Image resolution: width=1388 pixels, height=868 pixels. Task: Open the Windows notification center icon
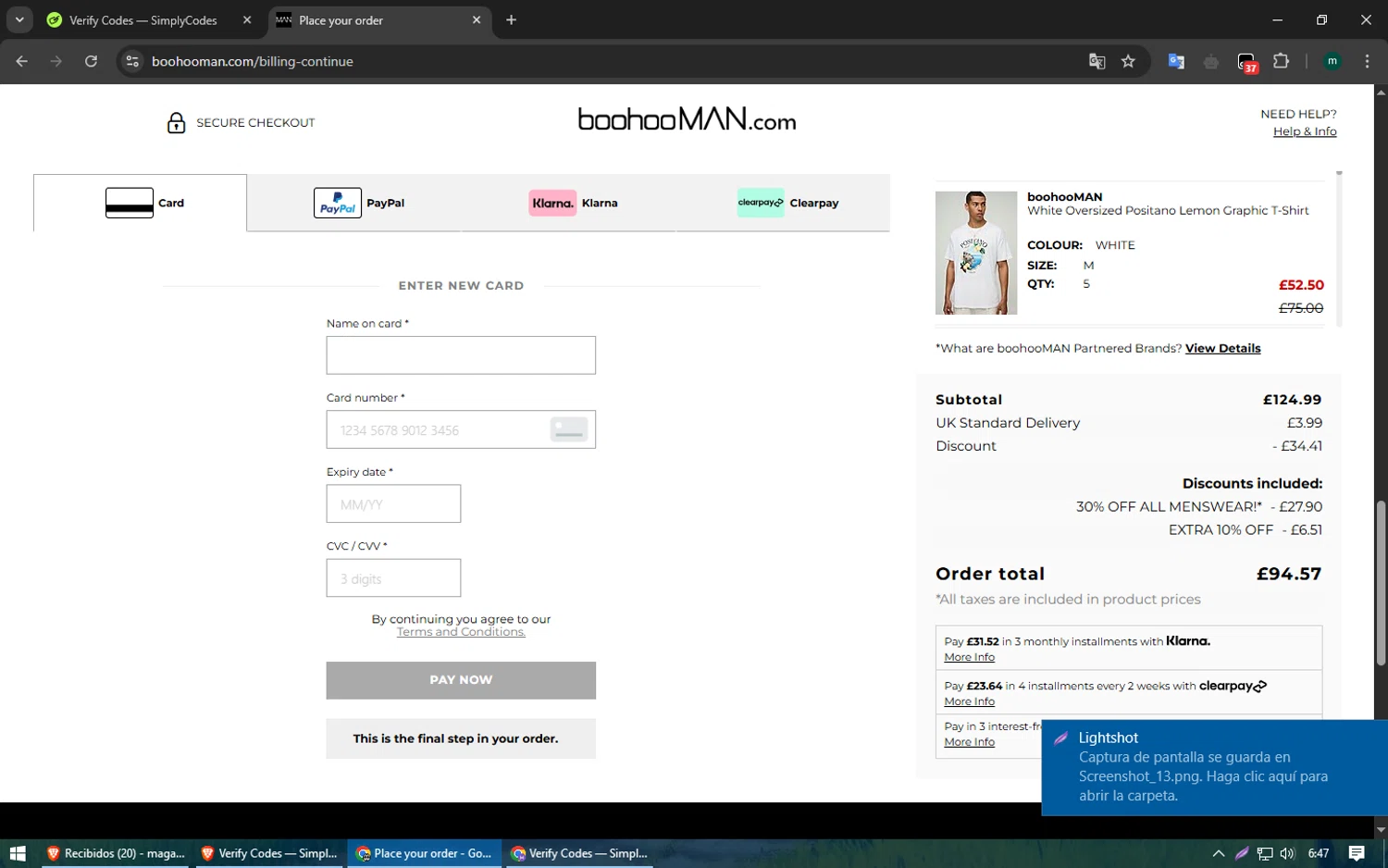[1357, 853]
